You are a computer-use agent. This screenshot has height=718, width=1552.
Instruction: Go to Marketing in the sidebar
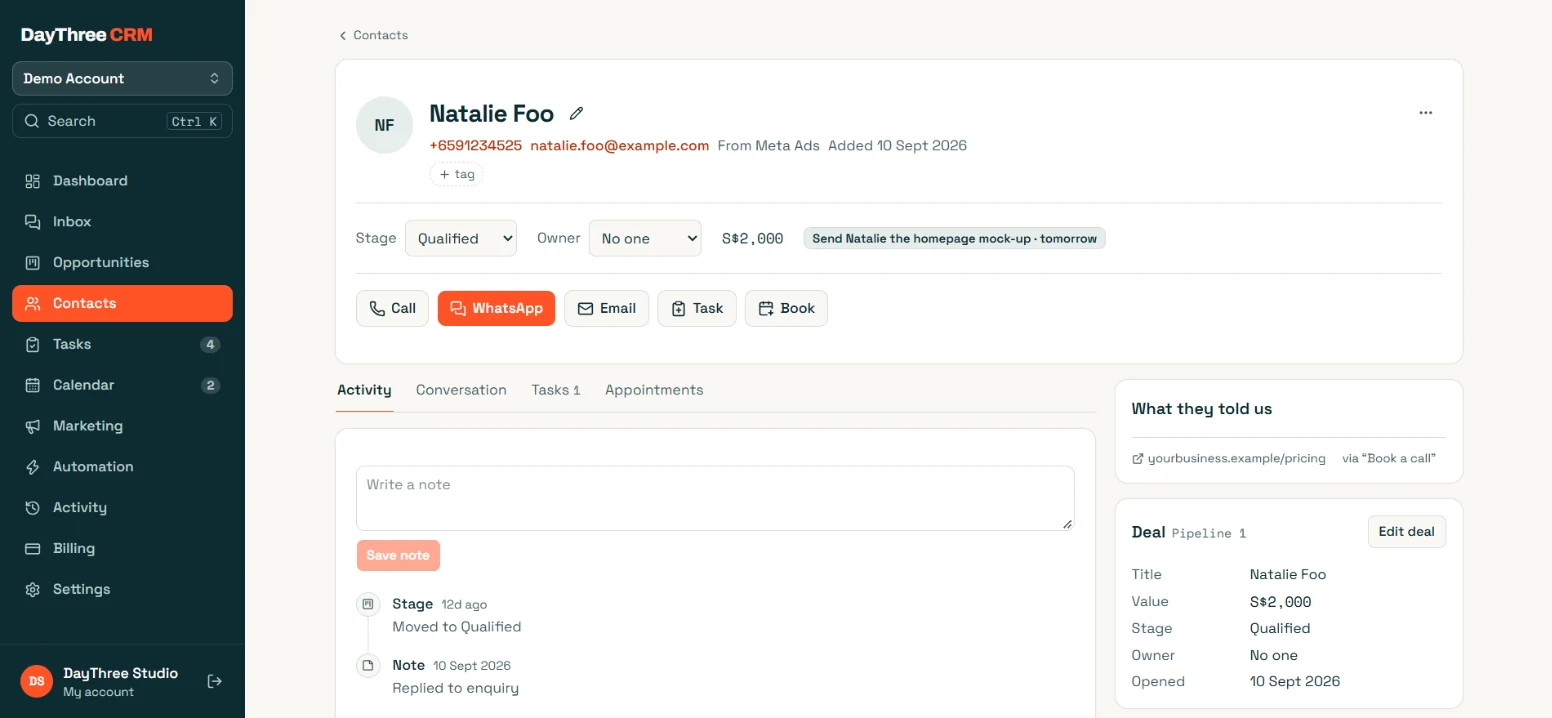[122, 426]
